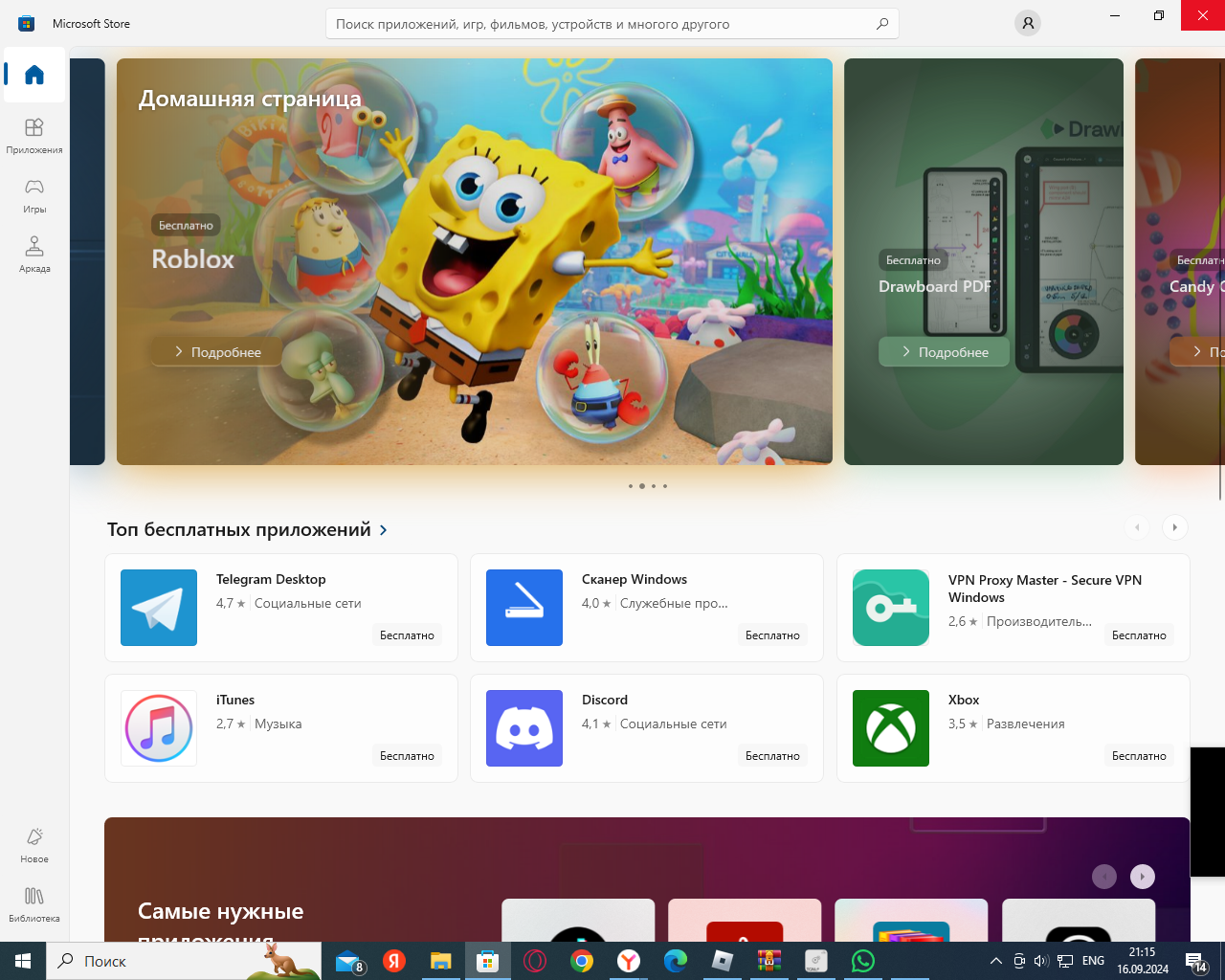This screenshot has height=980, width=1225.
Task: Click Бесплатно button for Discord
Action: [772, 756]
